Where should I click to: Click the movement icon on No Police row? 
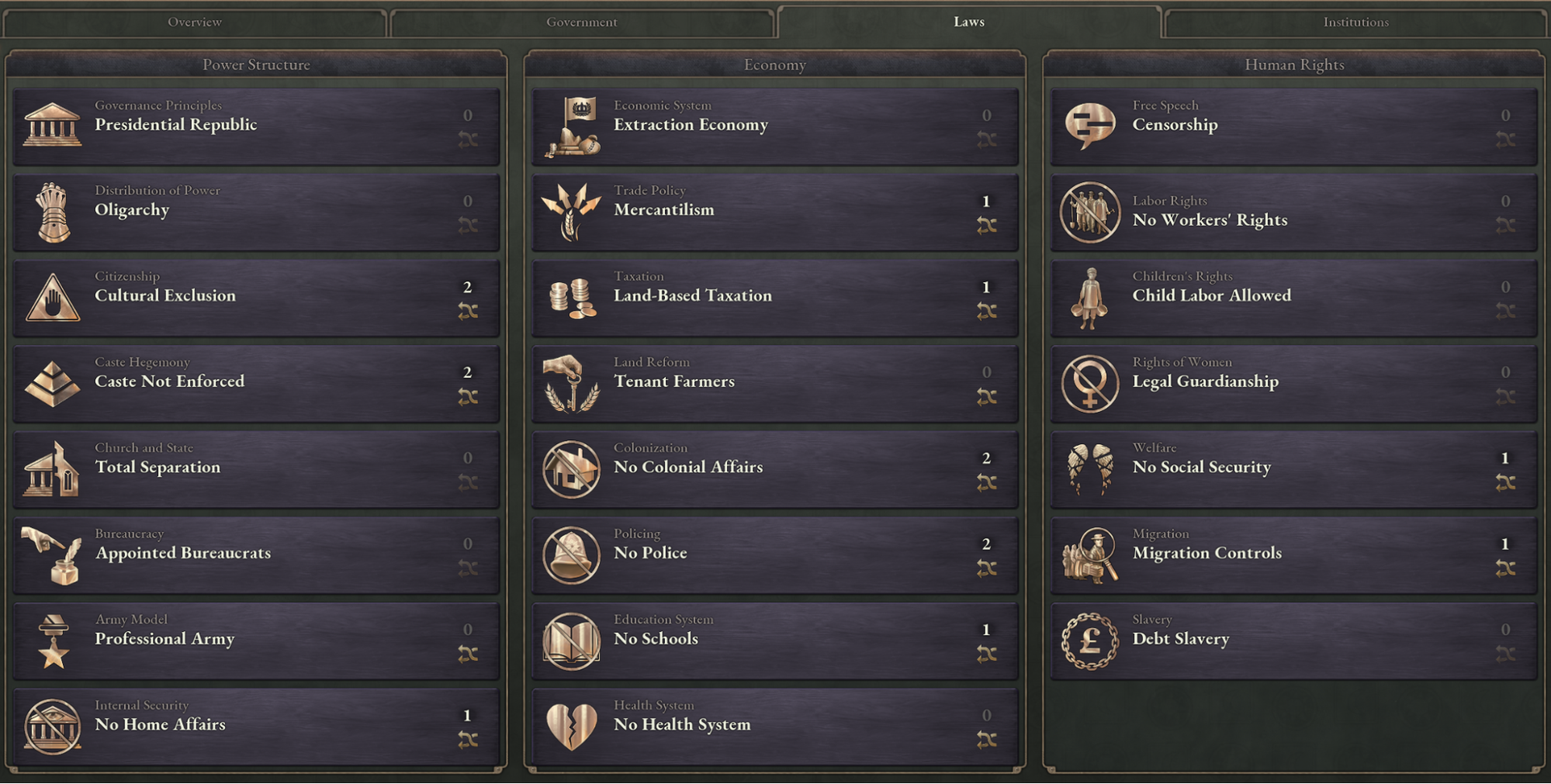987,569
